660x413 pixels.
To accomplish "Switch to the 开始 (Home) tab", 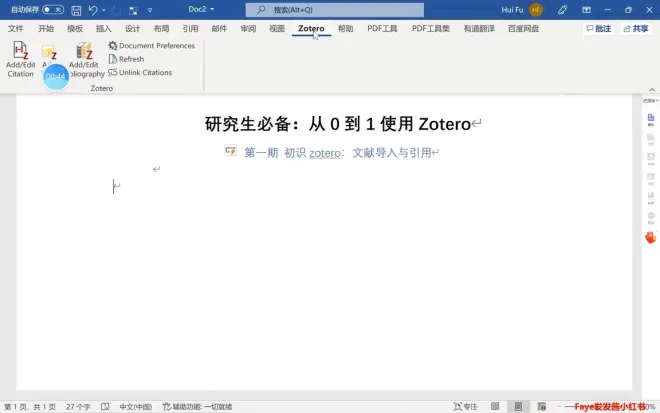I will point(46,29).
